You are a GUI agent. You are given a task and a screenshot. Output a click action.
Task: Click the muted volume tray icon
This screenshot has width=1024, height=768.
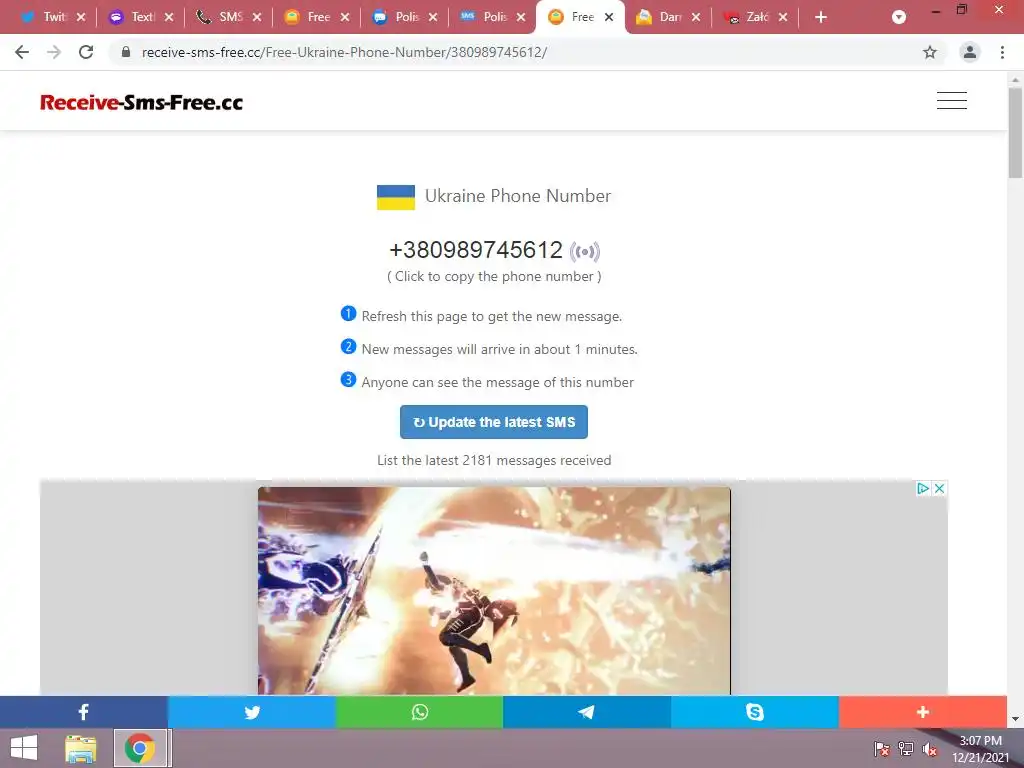929,749
